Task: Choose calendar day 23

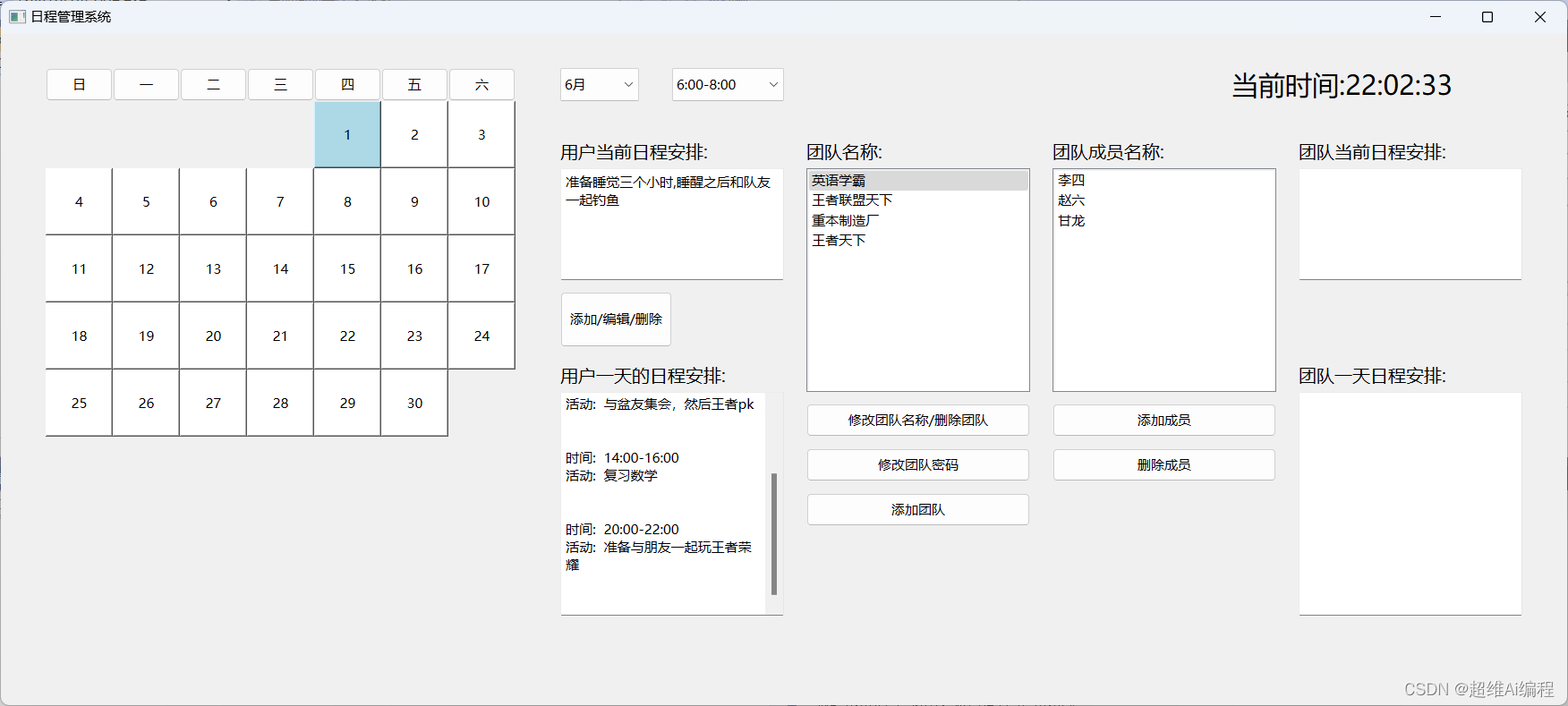Action: tap(414, 336)
